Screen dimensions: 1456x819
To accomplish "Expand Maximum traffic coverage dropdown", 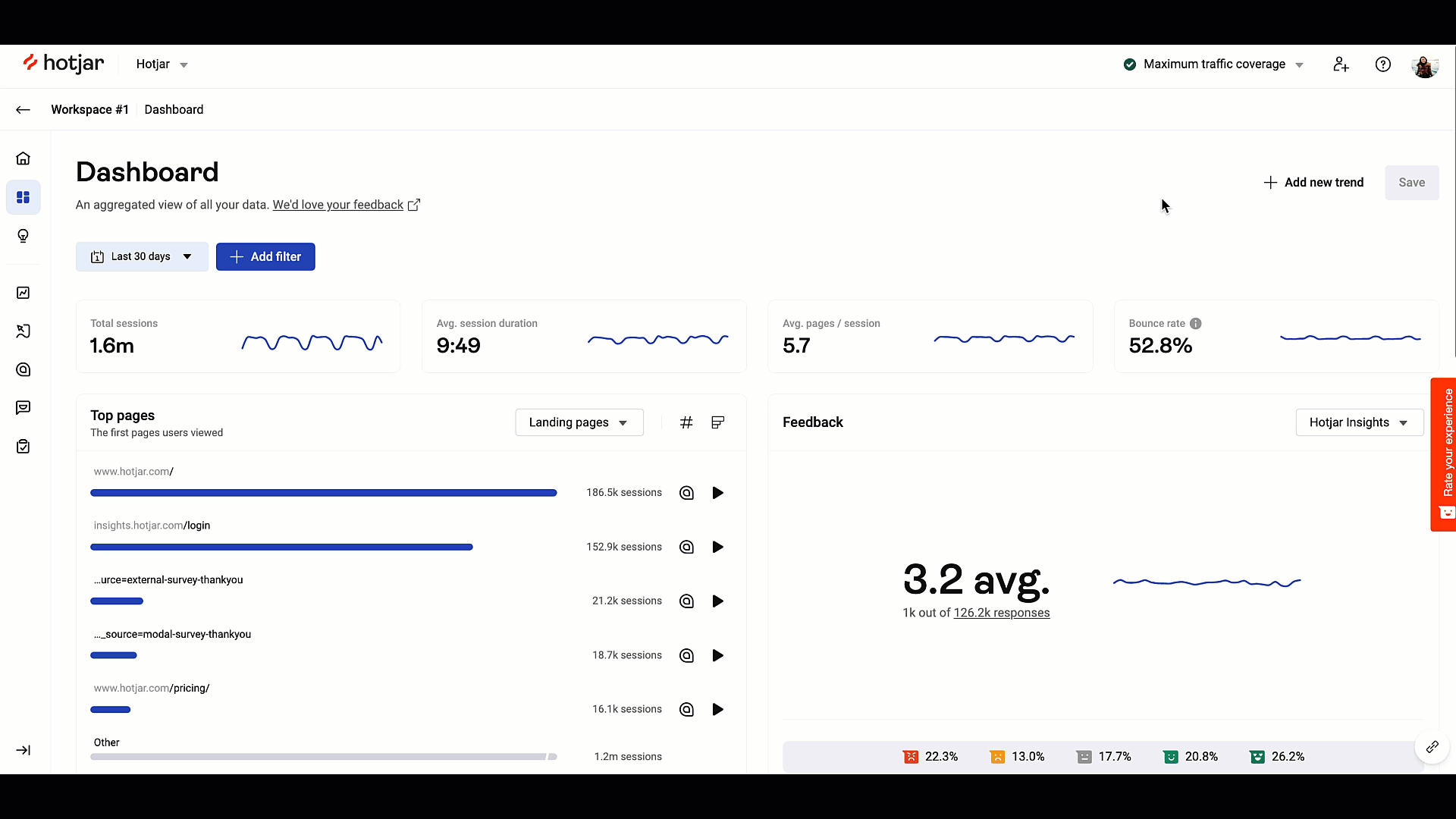I will point(1213,64).
